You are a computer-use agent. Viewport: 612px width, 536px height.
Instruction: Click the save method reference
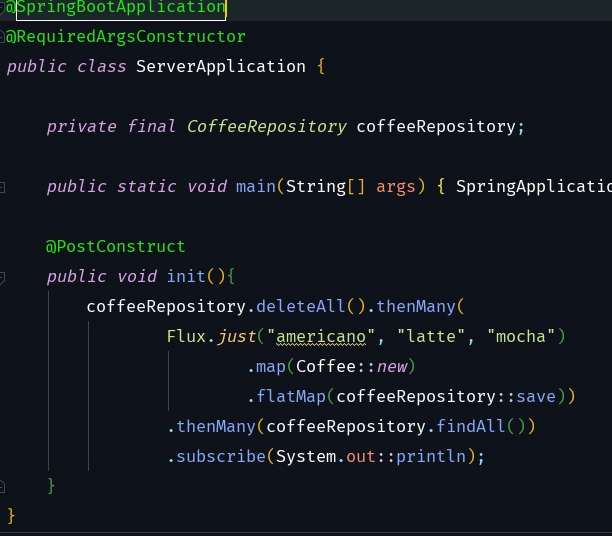536,397
